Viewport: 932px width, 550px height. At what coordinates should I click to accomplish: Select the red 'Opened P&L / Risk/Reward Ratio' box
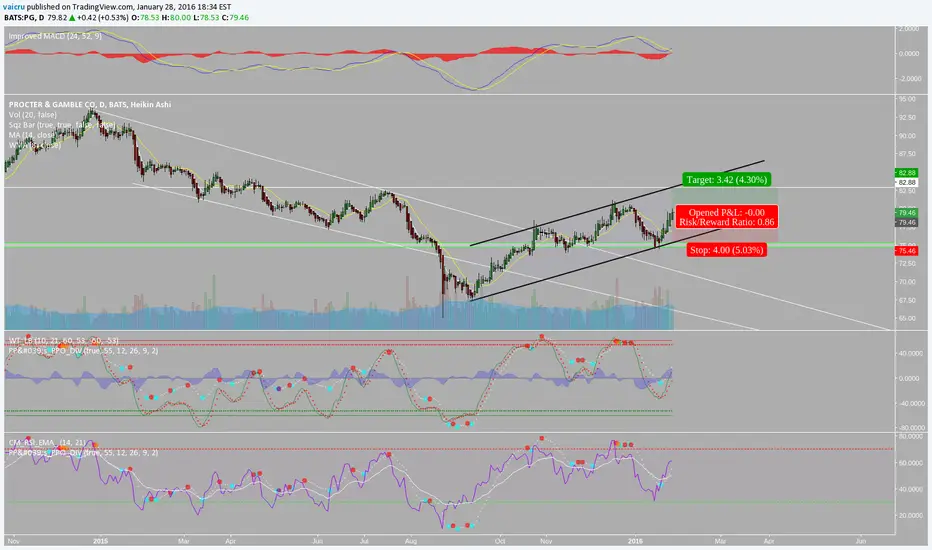coord(726,217)
